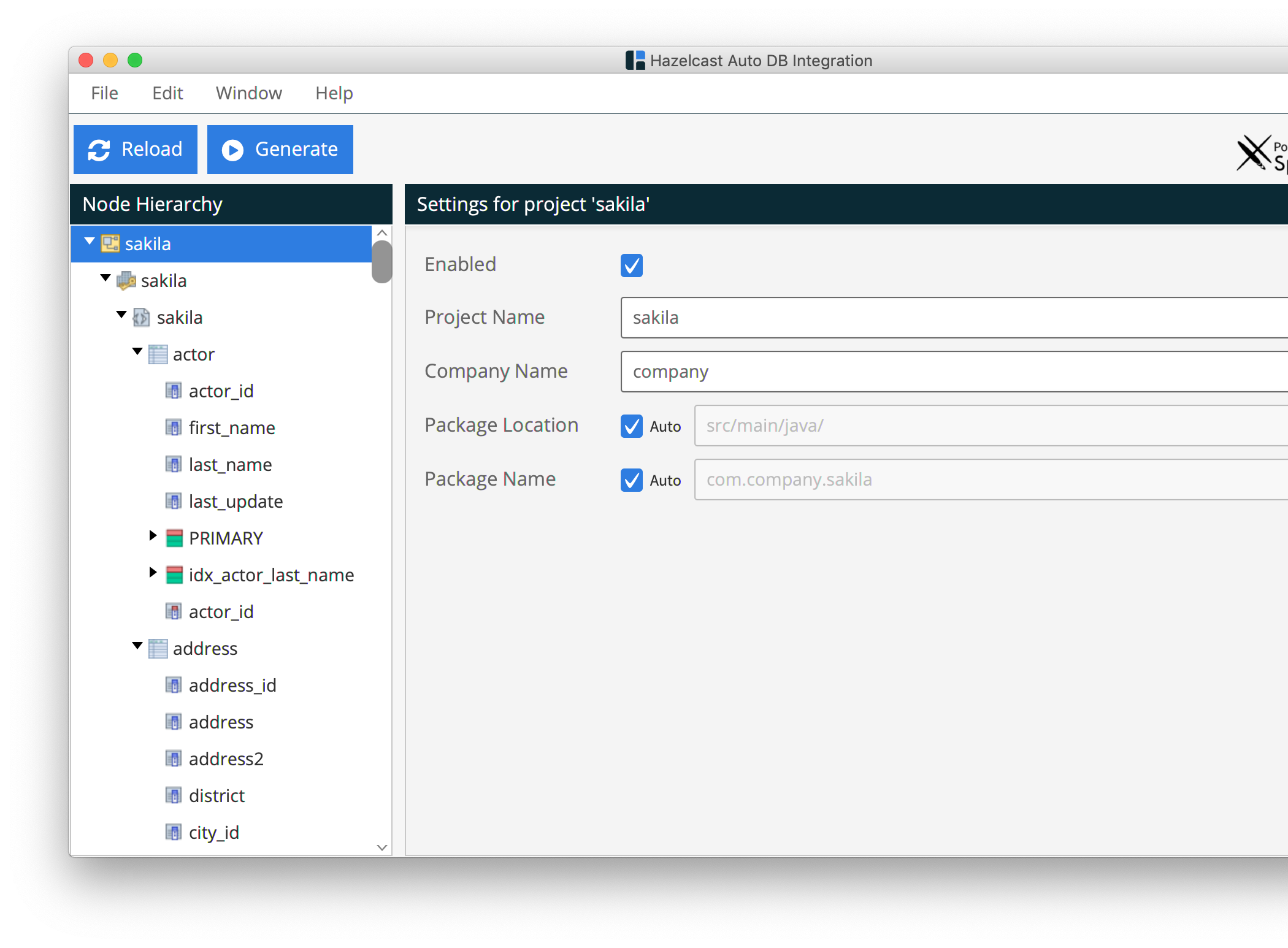Screen dimensions: 1288x948
Task: Click the Company Name input field
Action: 954,372
